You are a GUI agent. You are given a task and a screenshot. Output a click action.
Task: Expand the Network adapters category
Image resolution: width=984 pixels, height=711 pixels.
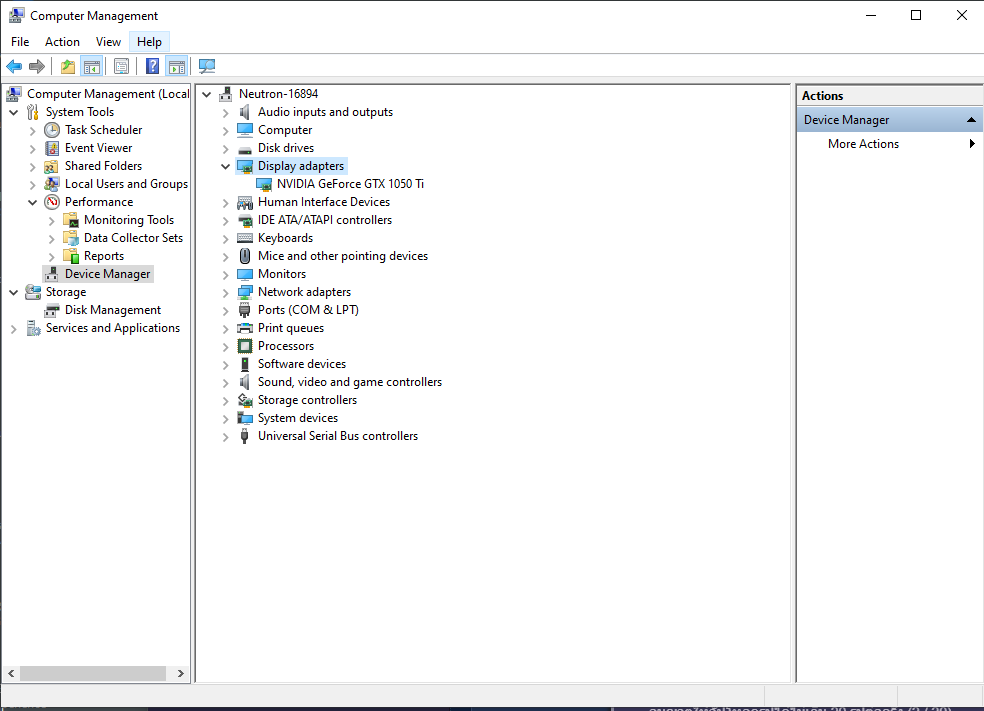pyautogui.click(x=225, y=292)
